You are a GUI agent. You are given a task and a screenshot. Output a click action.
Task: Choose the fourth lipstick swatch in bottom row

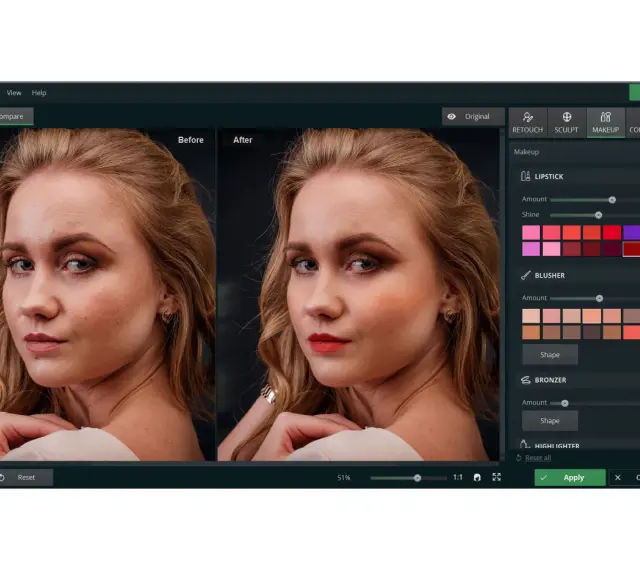tap(591, 249)
